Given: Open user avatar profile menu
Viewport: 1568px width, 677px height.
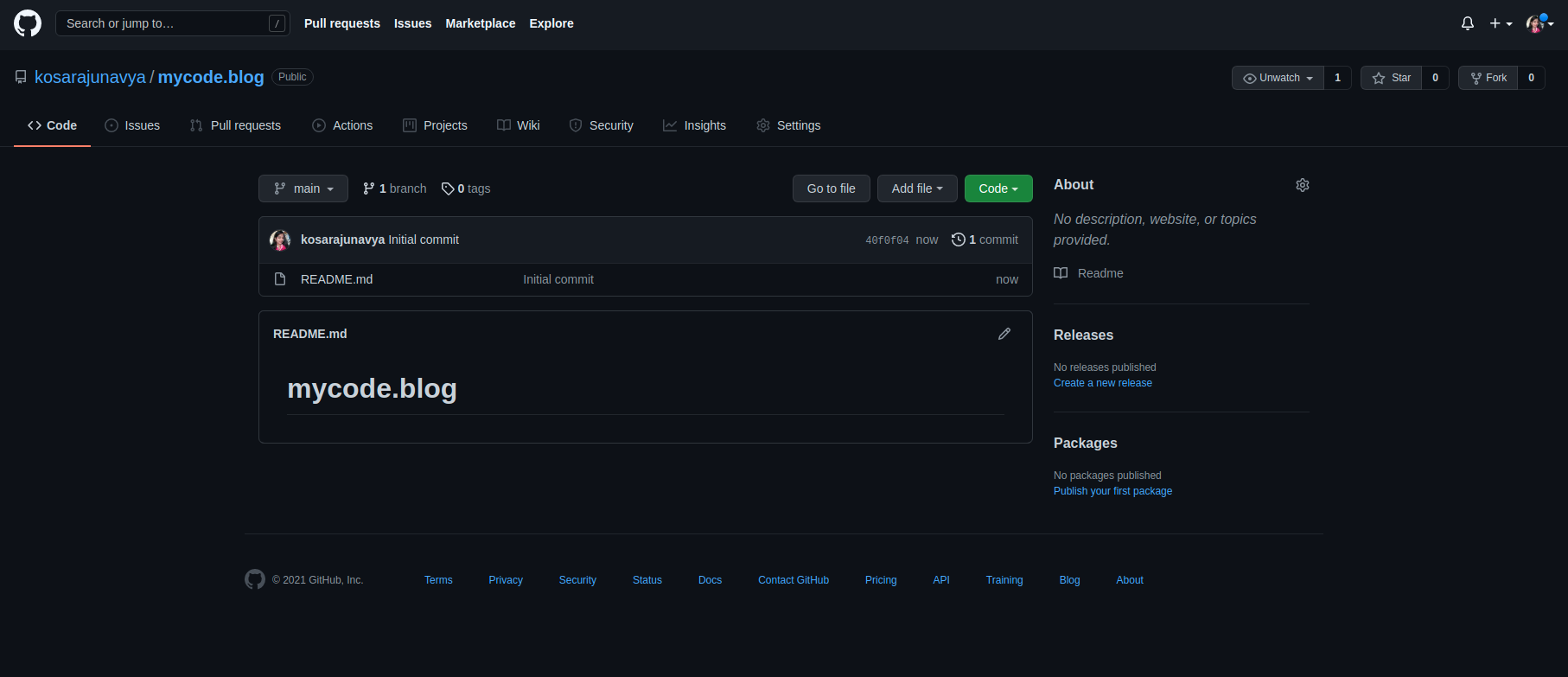Looking at the screenshot, I should (x=1539, y=23).
